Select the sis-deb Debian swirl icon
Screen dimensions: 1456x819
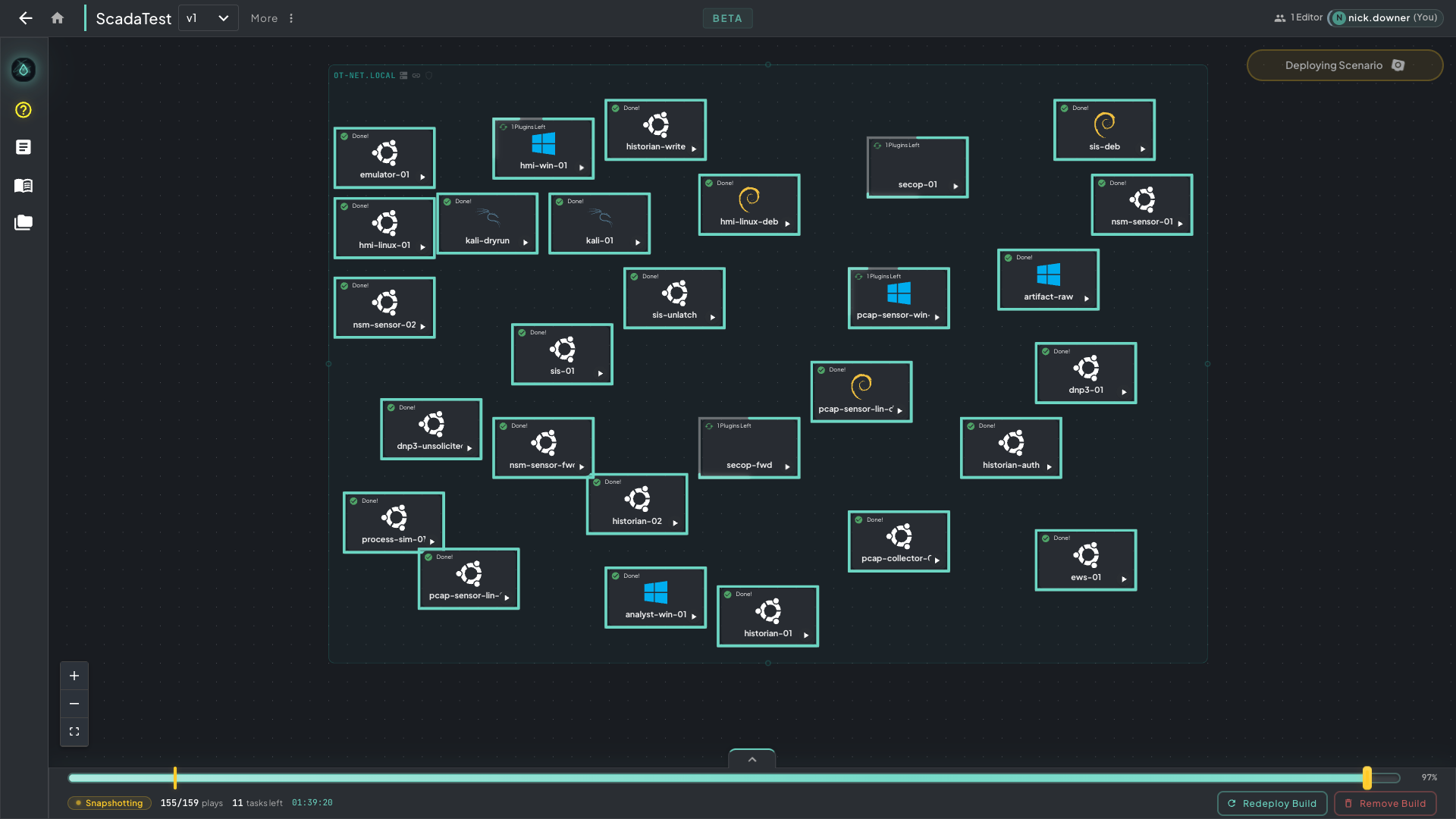1104,124
